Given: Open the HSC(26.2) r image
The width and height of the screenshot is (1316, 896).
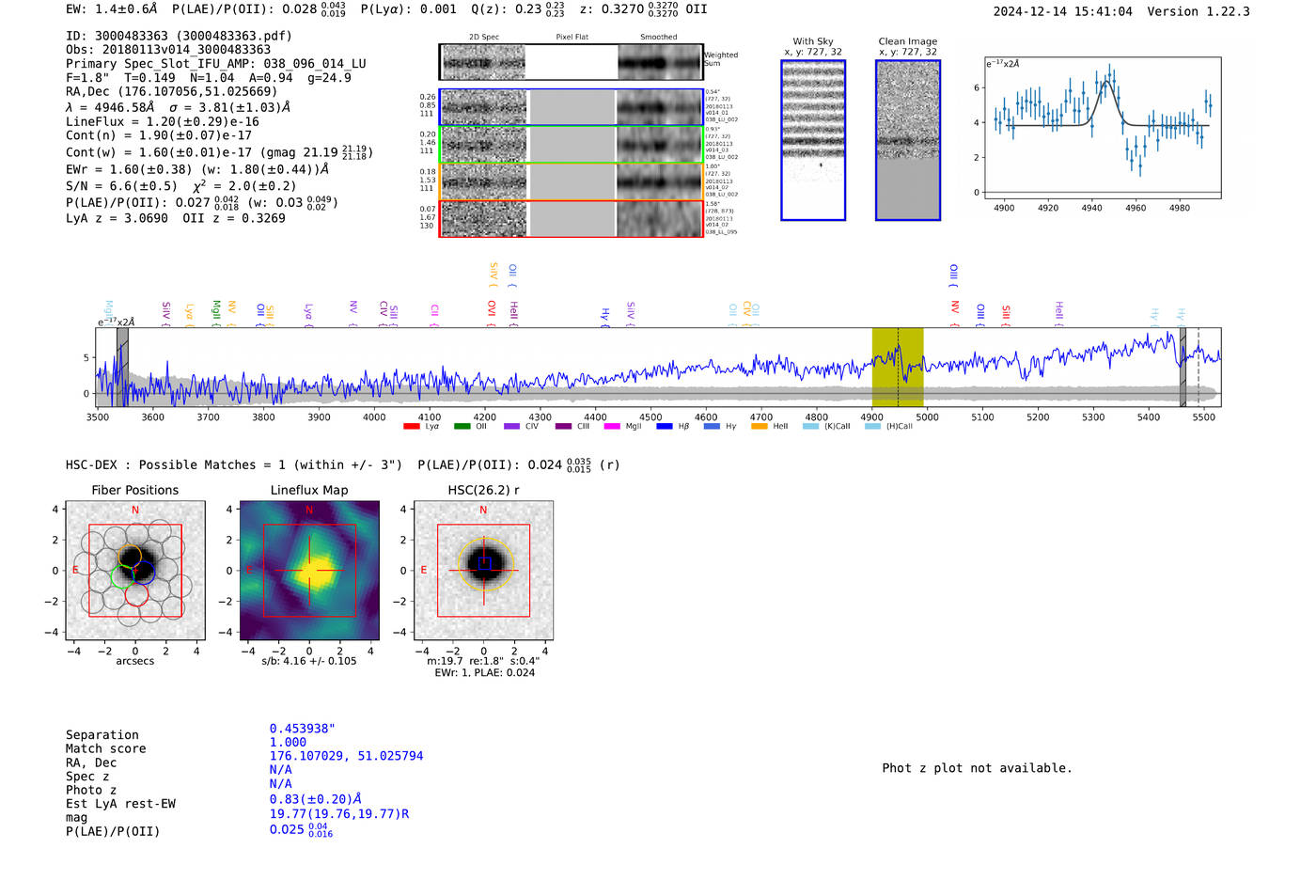Looking at the screenshot, I should [483, 571].
